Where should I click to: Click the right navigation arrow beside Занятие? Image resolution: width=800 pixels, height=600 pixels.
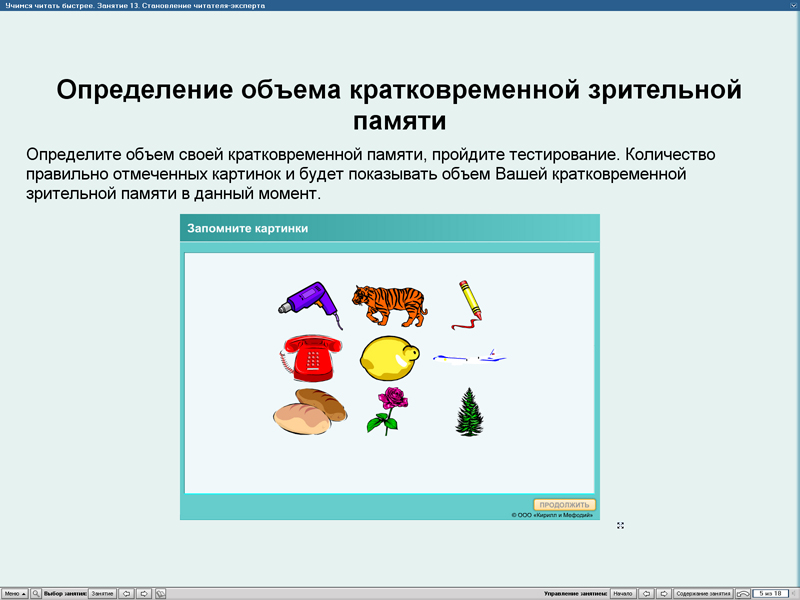[x=146, y=593]
